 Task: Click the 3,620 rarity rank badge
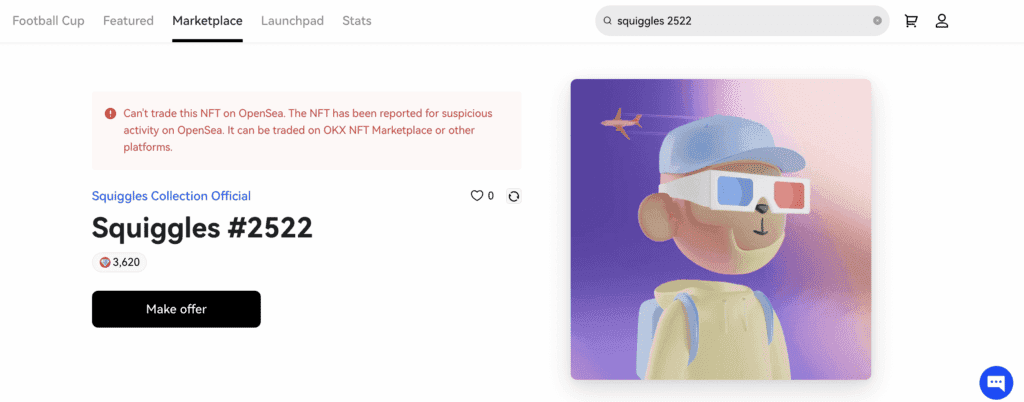[120, 262]
